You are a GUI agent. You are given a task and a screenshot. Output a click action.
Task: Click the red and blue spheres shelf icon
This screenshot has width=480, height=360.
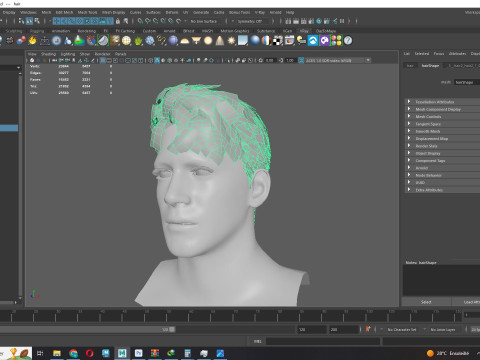click(x=21, y=41)
